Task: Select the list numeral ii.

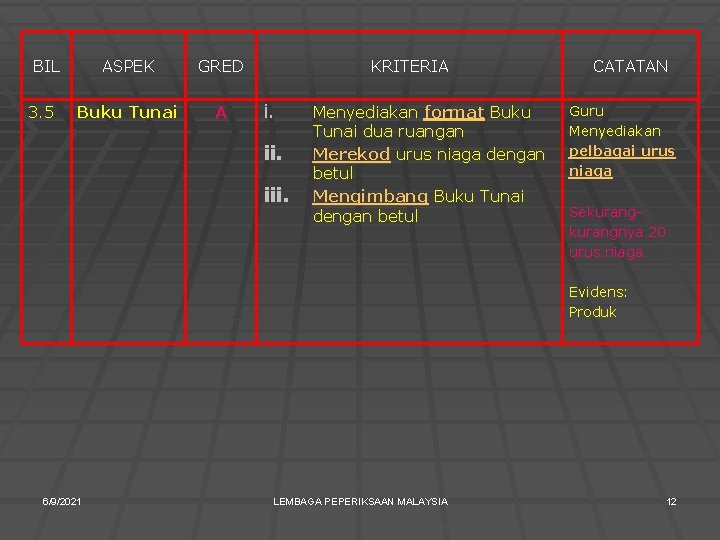Action: coord(273,153)
